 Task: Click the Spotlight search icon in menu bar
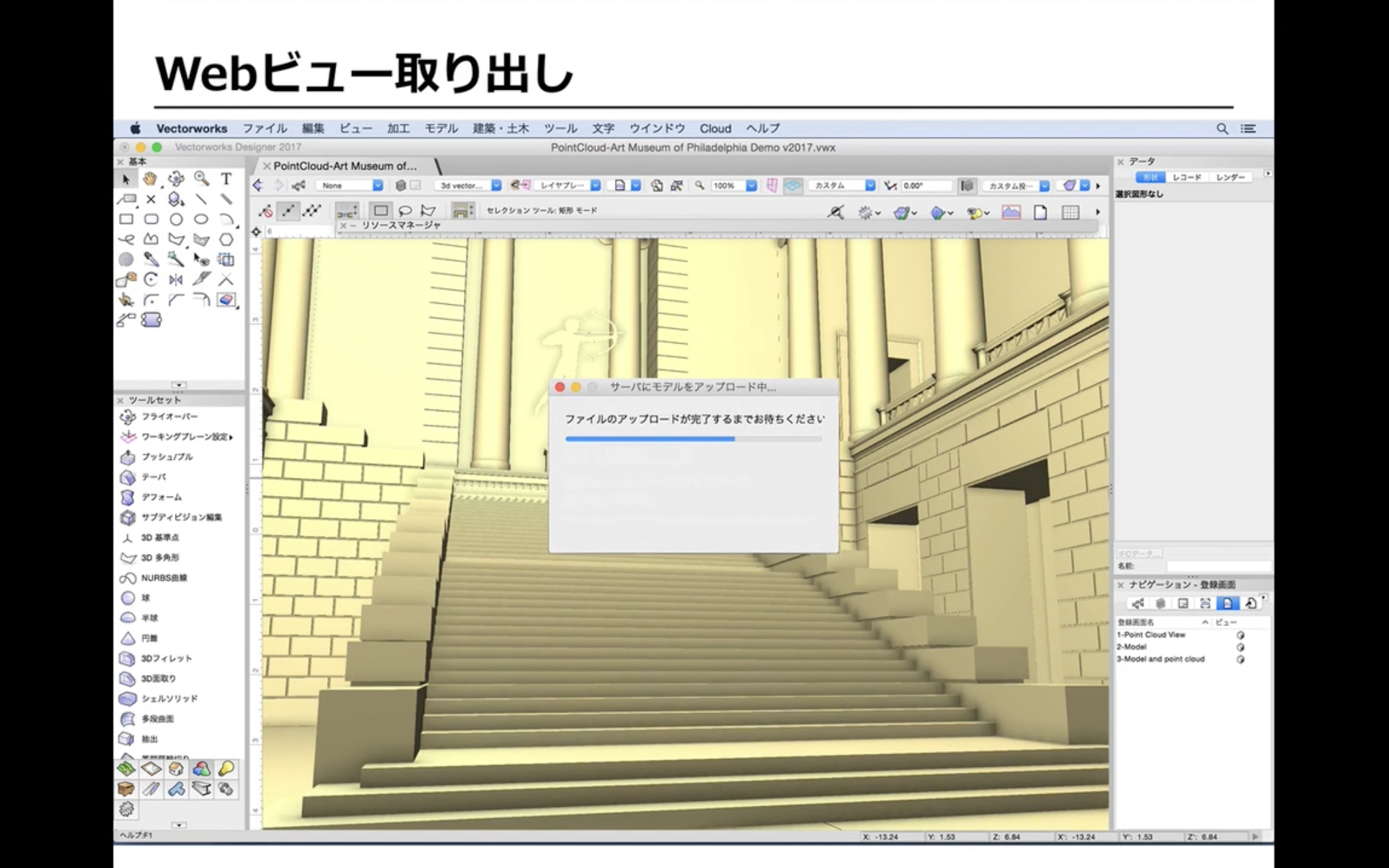point(1222,128)
